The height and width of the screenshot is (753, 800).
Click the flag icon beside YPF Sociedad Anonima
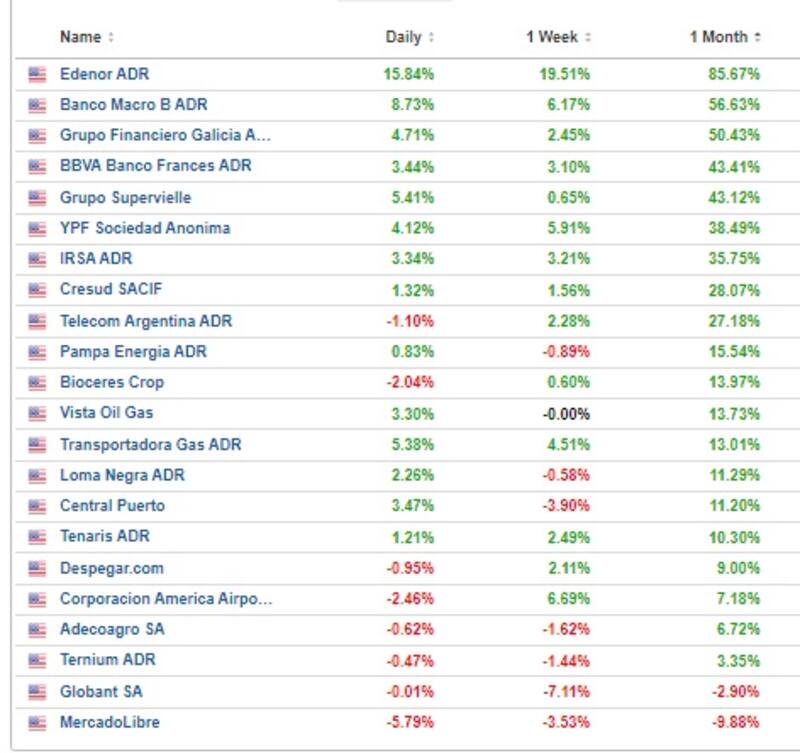37,228
